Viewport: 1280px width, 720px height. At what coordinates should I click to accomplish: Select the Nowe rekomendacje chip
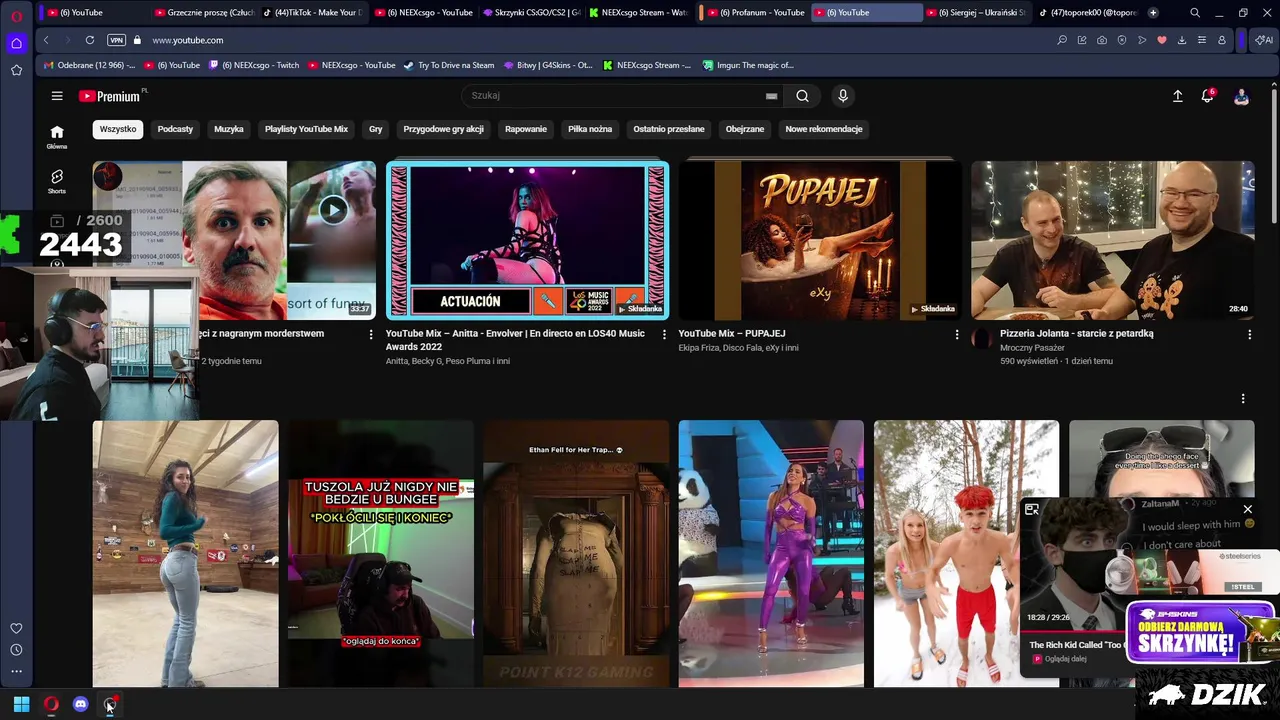point(824,129)
